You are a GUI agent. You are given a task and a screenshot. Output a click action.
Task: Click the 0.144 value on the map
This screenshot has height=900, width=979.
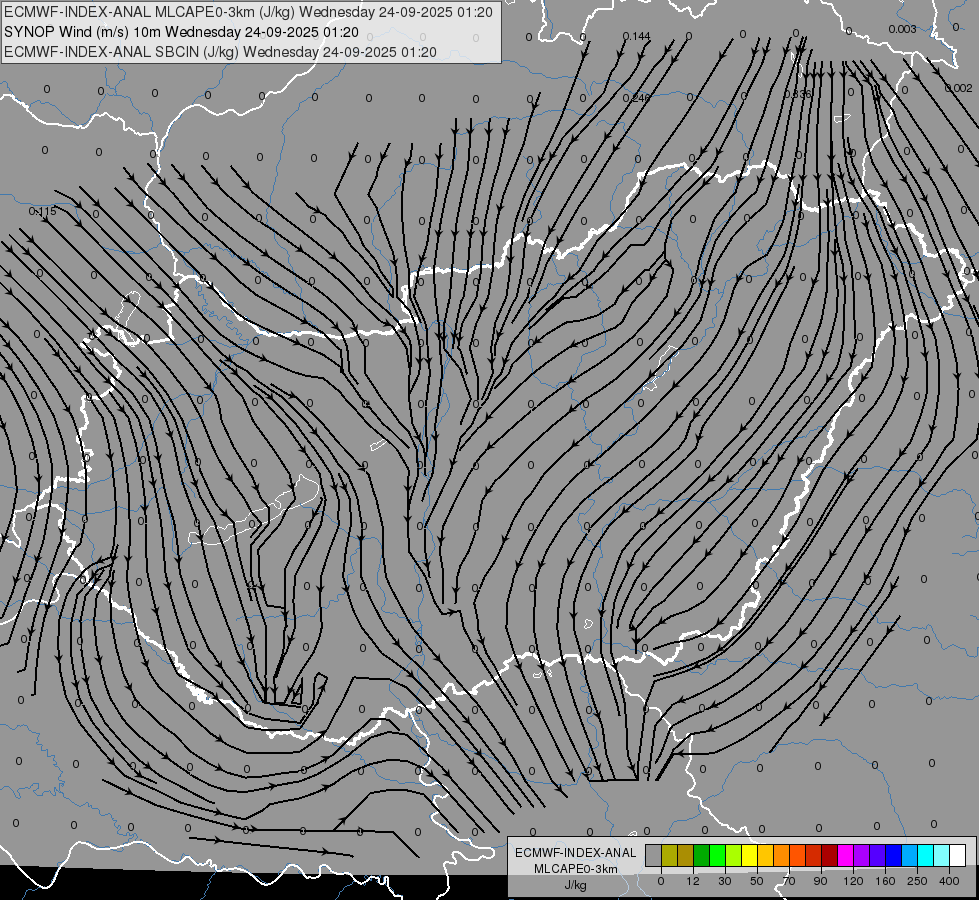click(x=636, y=36)
